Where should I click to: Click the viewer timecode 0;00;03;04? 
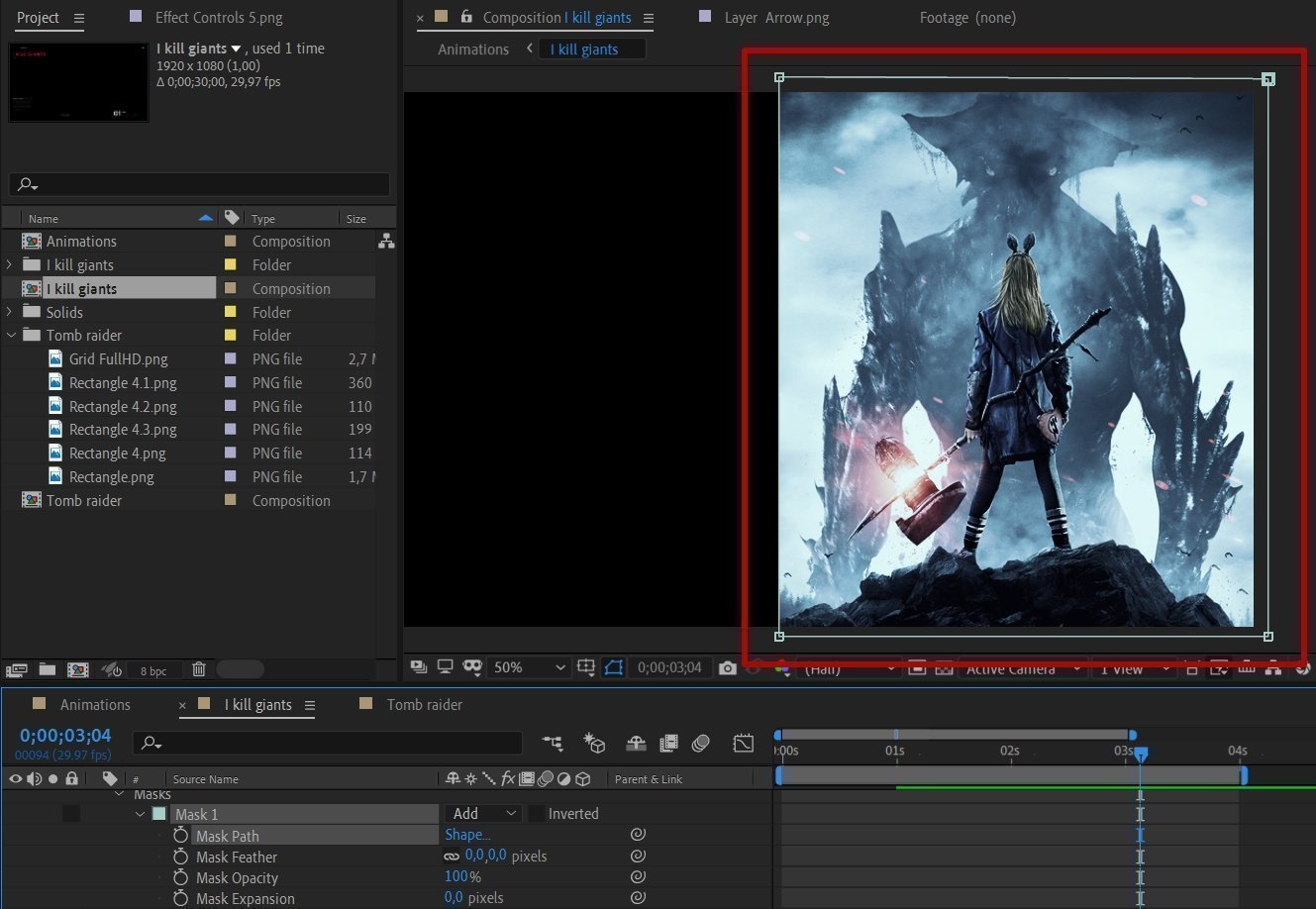click(670, 667)
